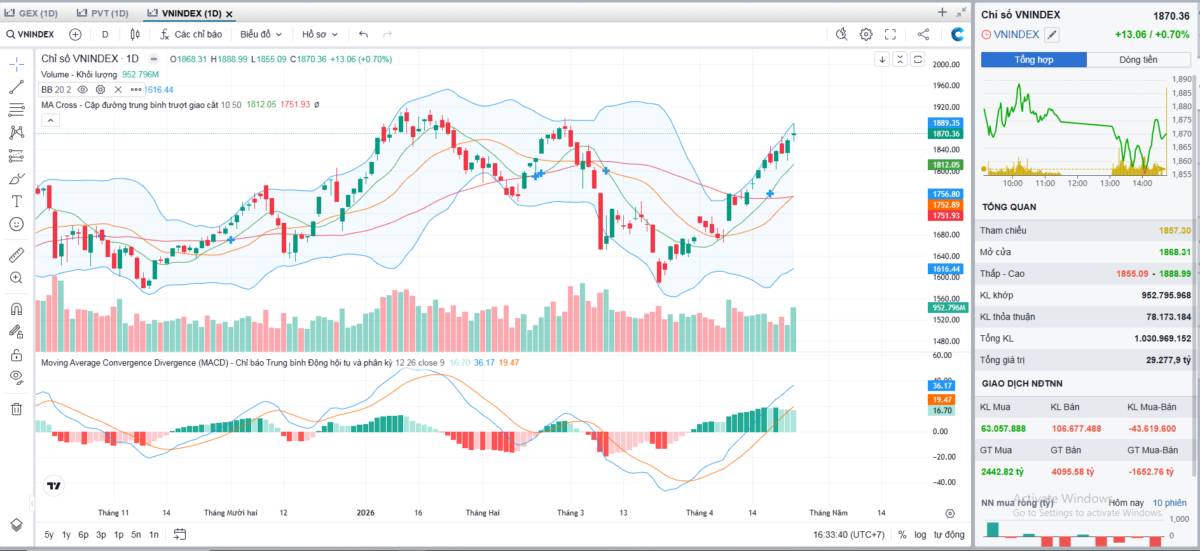
Task: Toggle lock all drawings
Action: (x=16, y=354)
